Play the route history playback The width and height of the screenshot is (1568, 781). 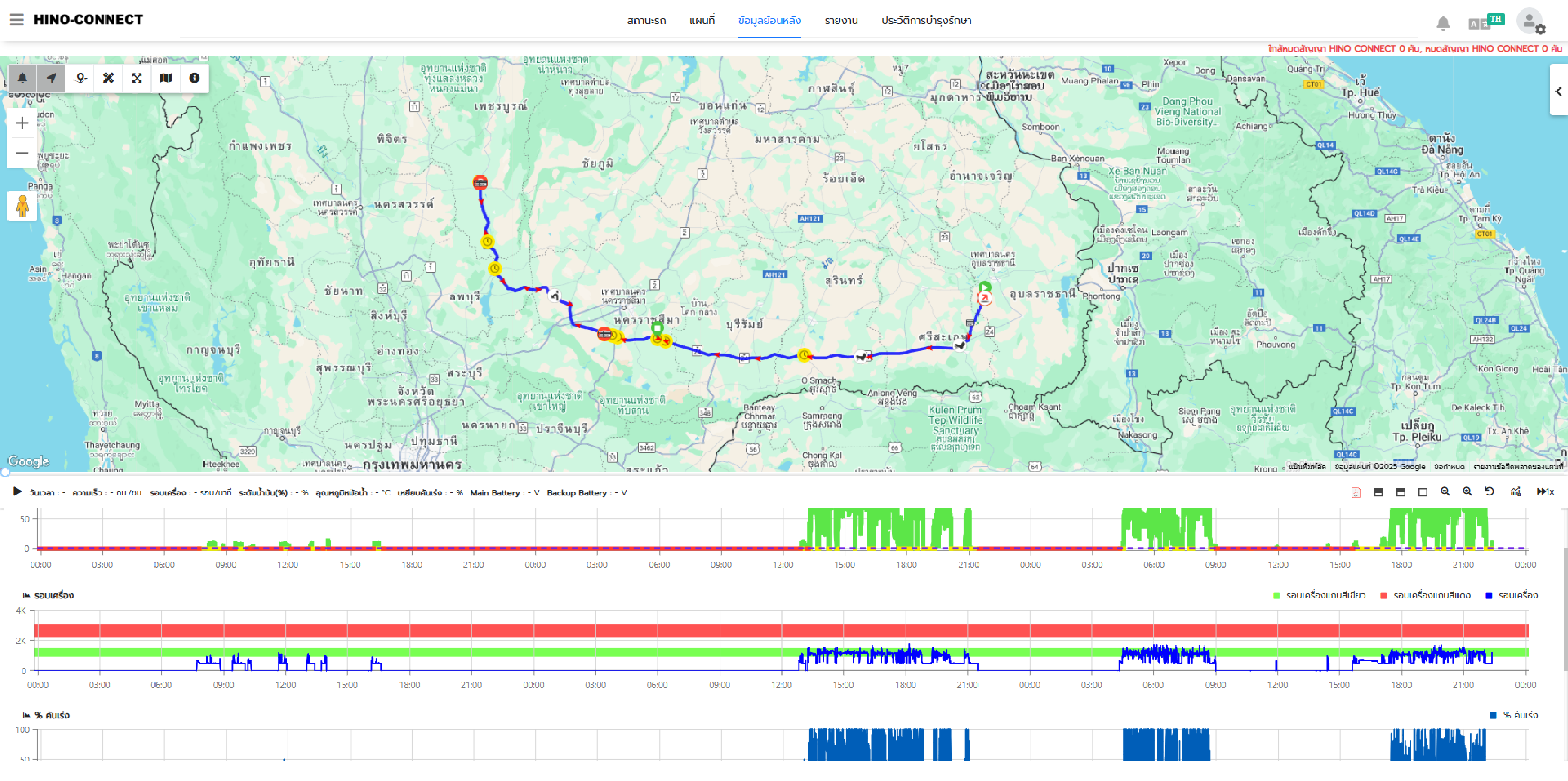17,492
